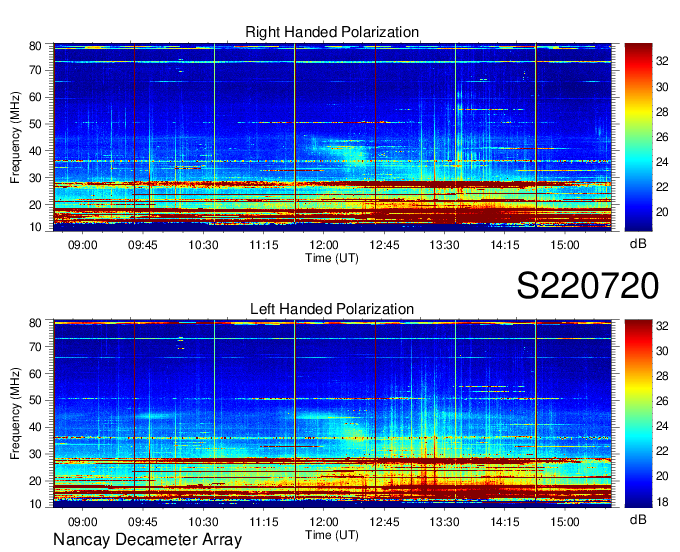Click the dB unit under Right Handed color bar

click(x=638, y=244)
